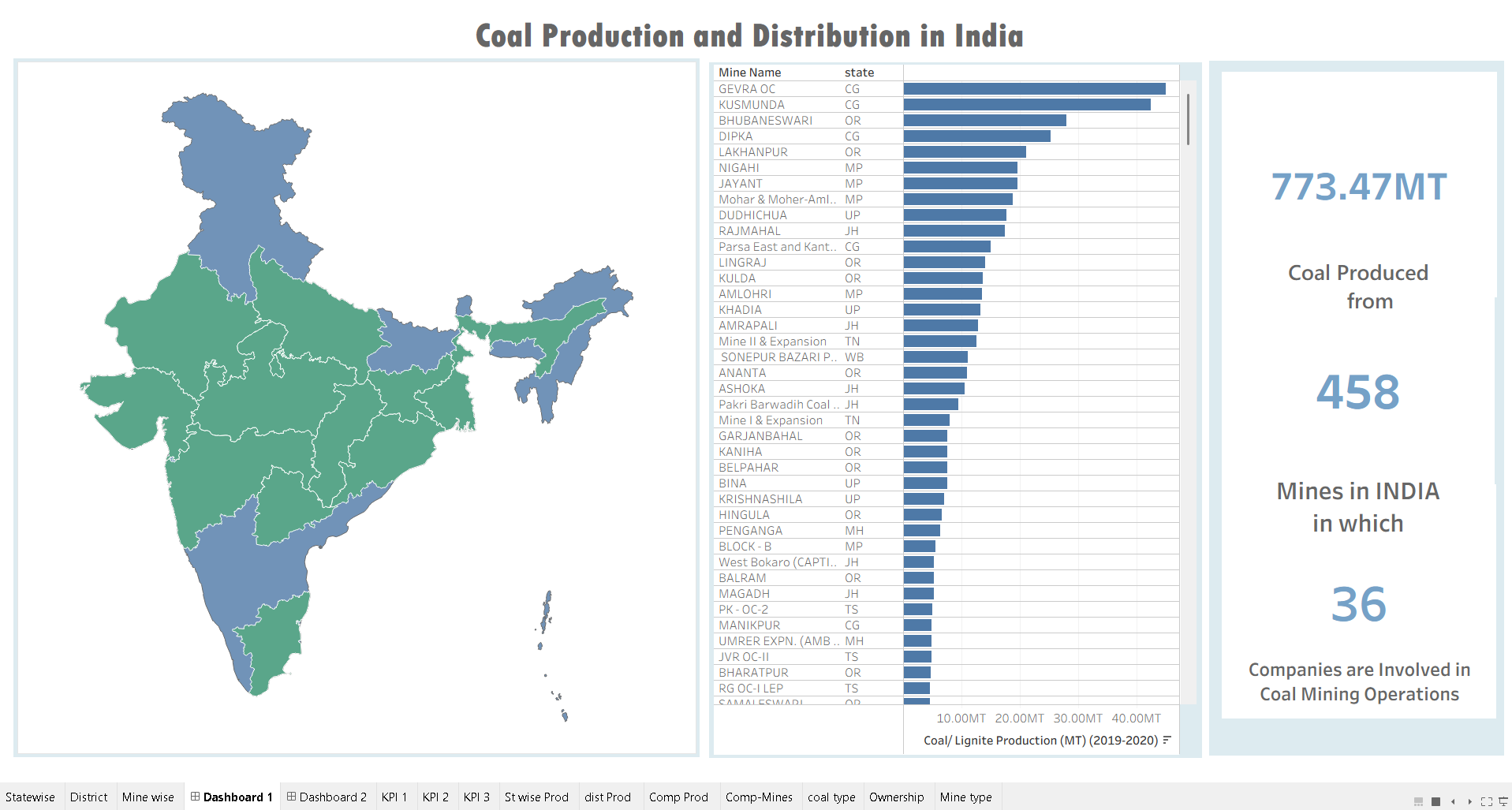Select the Dashboard 1 tab
This screenshot has height=810, width=1512.
pyautogui.click(x=232, y=797)
